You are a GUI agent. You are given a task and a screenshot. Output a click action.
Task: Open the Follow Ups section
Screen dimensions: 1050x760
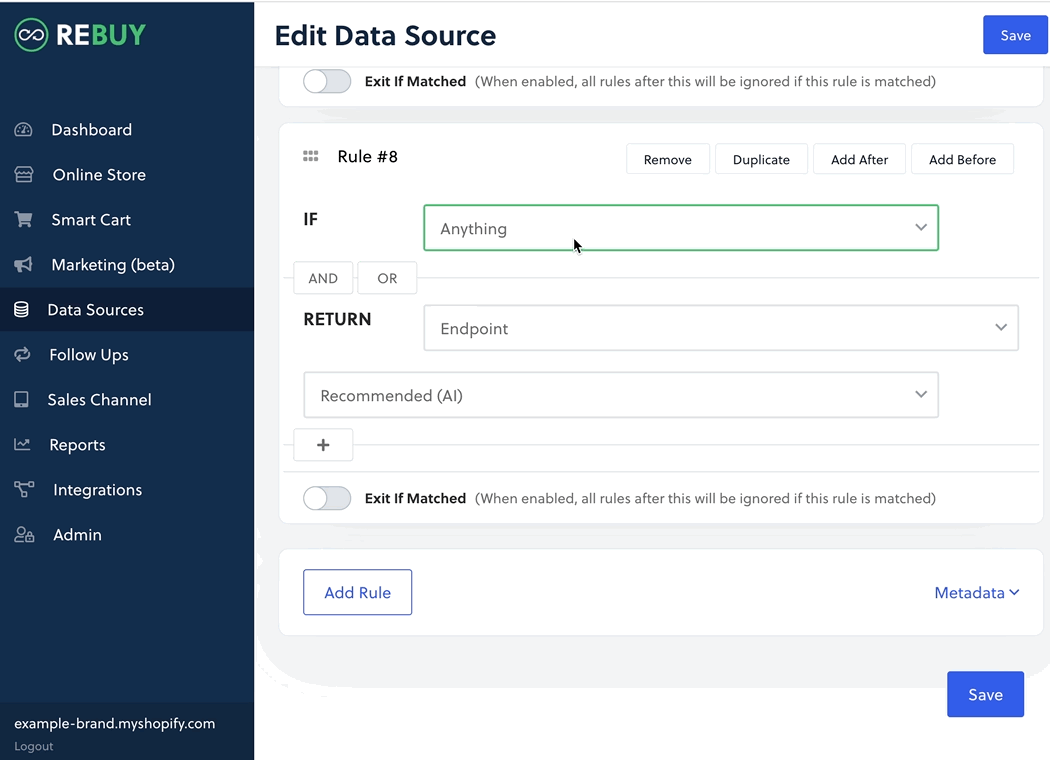[89, 355]
